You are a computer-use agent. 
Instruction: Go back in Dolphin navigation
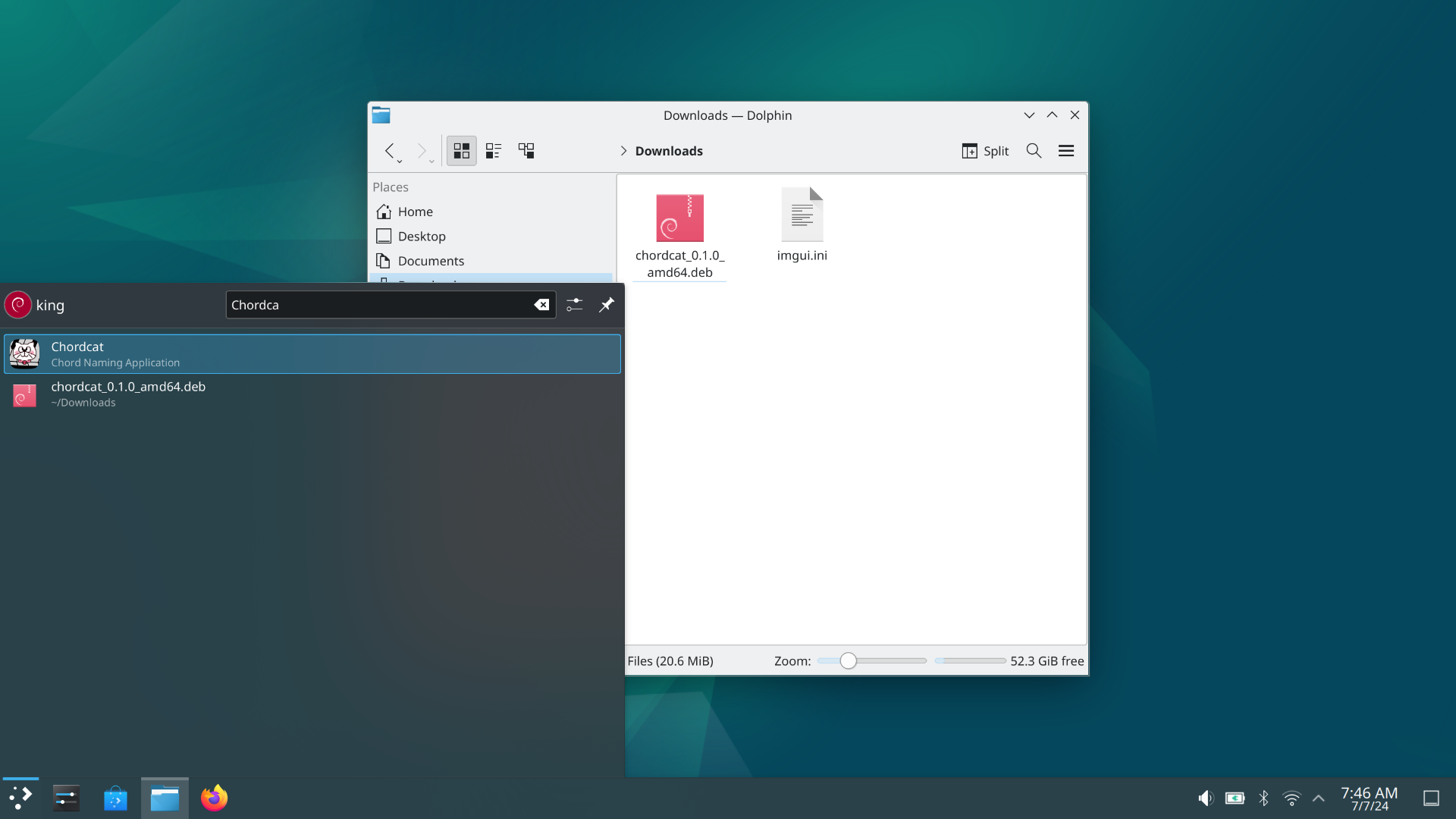[389, 151]
